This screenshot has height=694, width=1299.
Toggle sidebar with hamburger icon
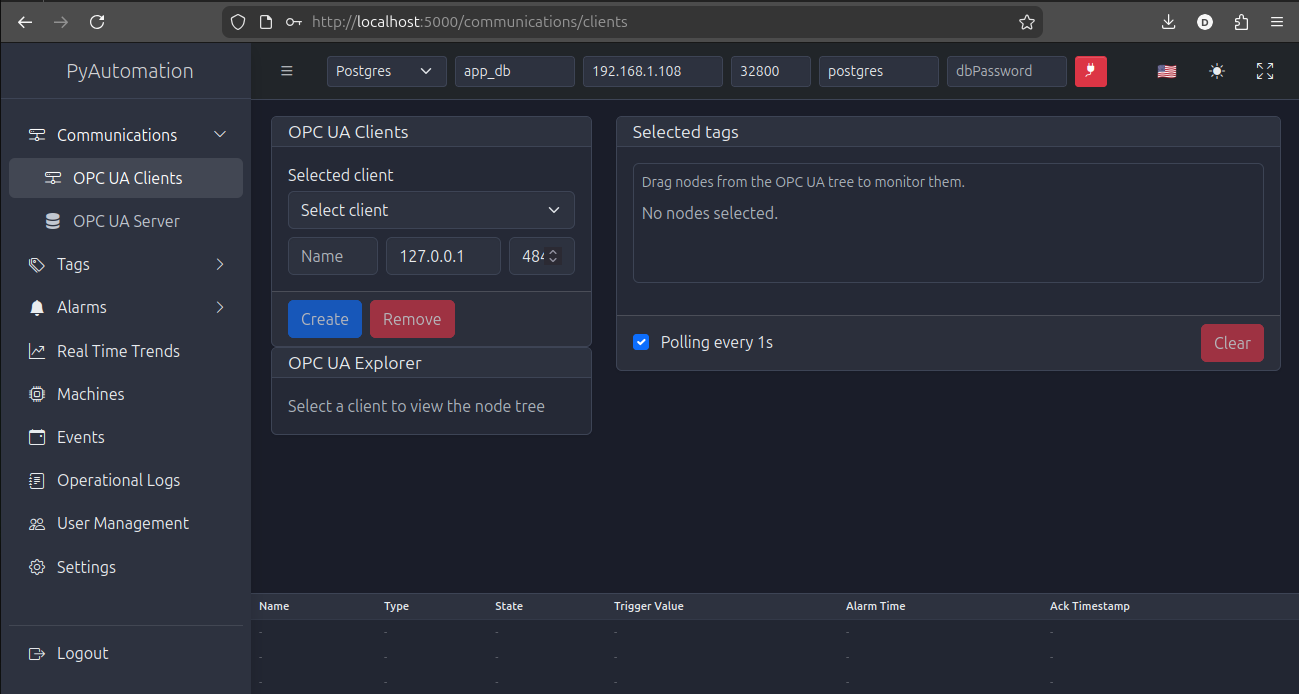coord(287,71)
